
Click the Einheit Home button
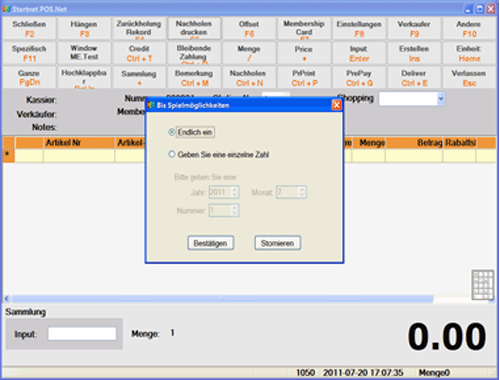point(469,53)
